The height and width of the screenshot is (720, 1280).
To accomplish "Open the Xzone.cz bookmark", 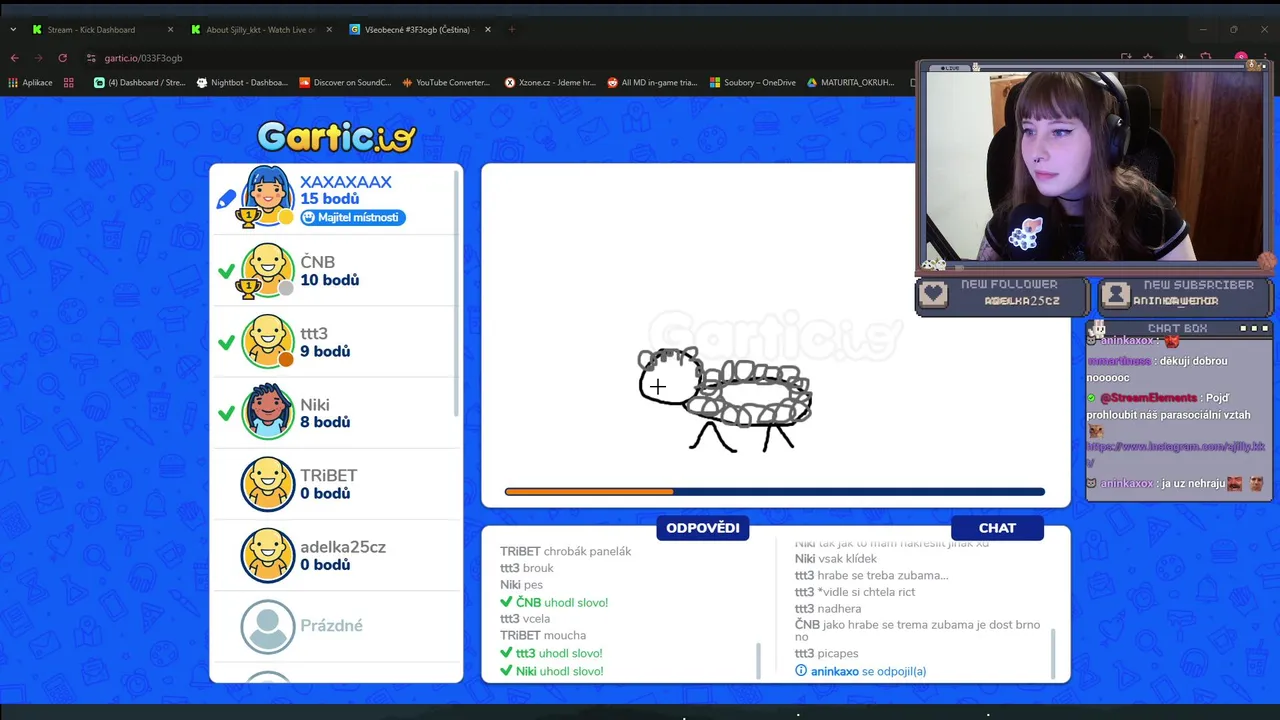I will (550, 83).
